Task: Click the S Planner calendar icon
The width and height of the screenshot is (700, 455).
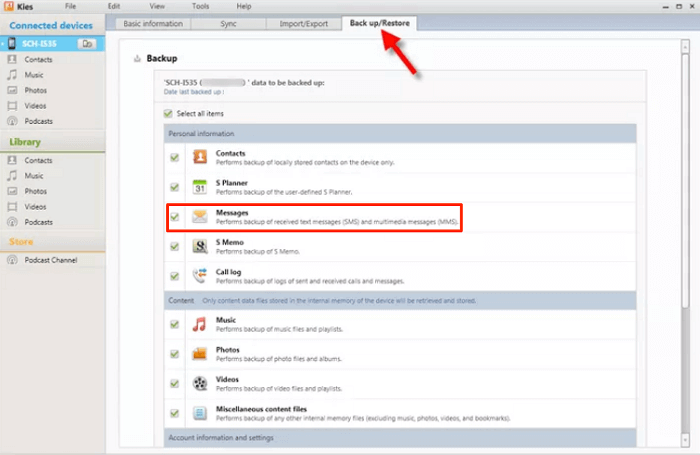Action: point(200,187)
